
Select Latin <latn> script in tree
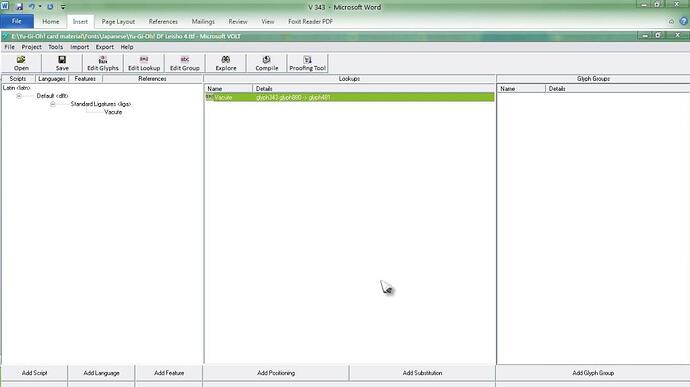pos(17,88)
